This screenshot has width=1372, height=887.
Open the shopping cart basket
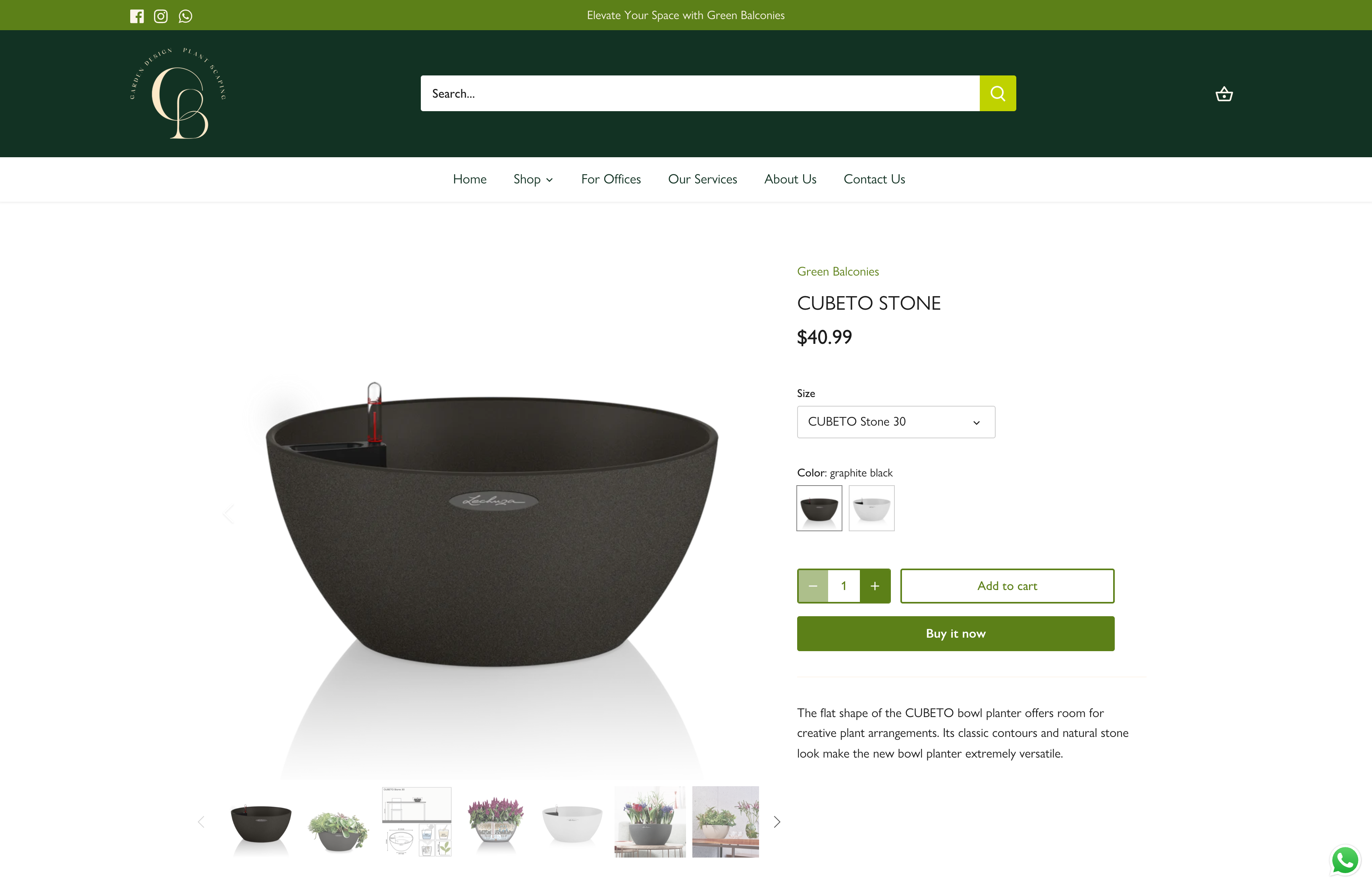[1224, 93]
